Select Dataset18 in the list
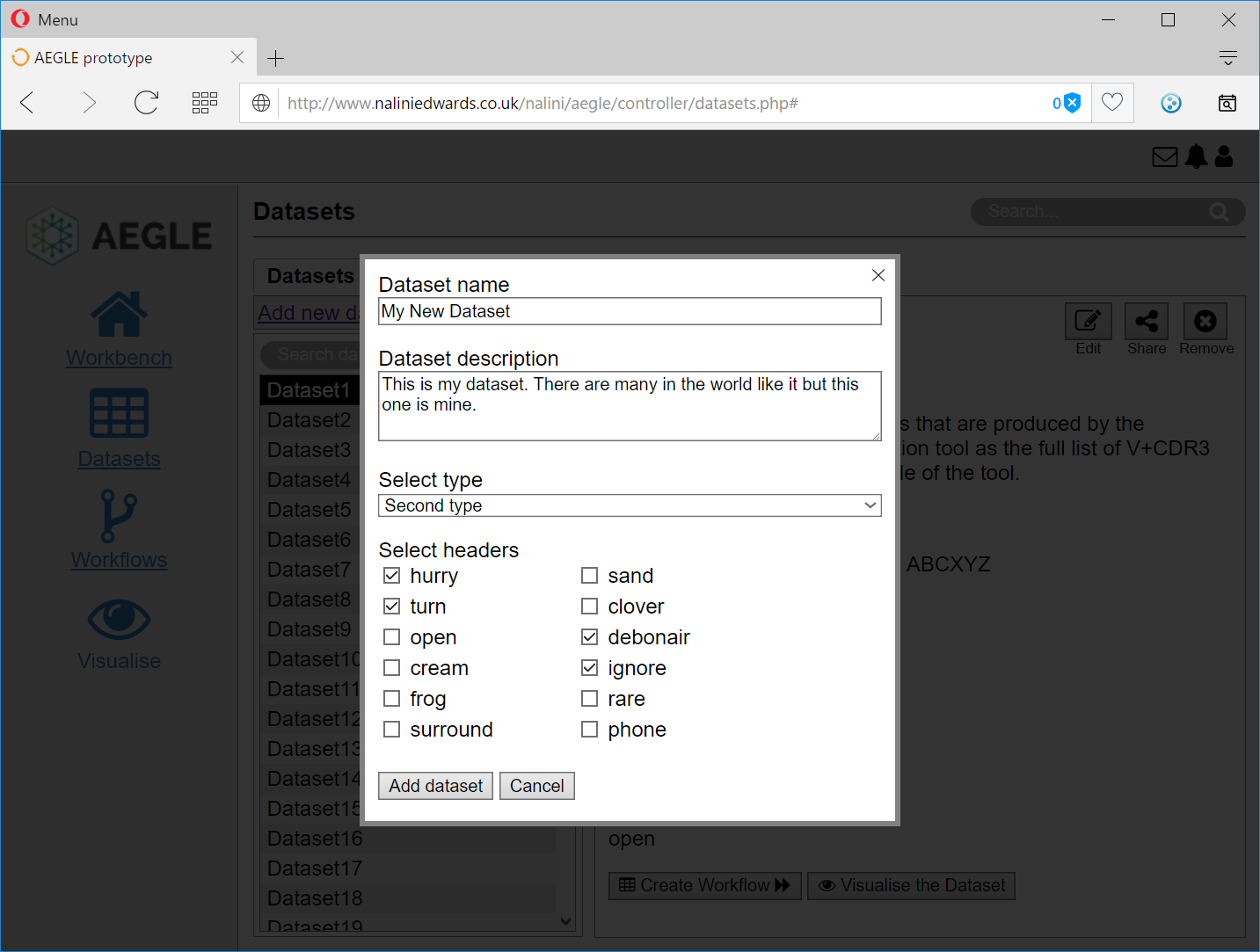The height and width of the screenshot is (952, 1260). tap(408, 898)
